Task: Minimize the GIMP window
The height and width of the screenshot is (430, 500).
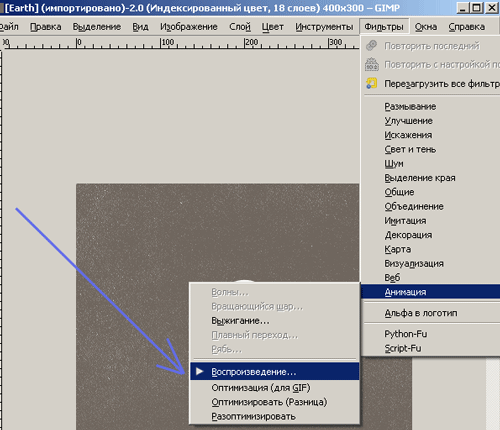Action: point(462,7)
